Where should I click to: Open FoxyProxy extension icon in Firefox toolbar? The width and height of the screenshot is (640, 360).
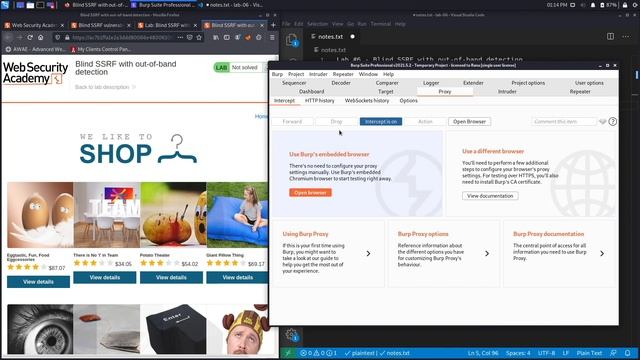coord(248,37)
